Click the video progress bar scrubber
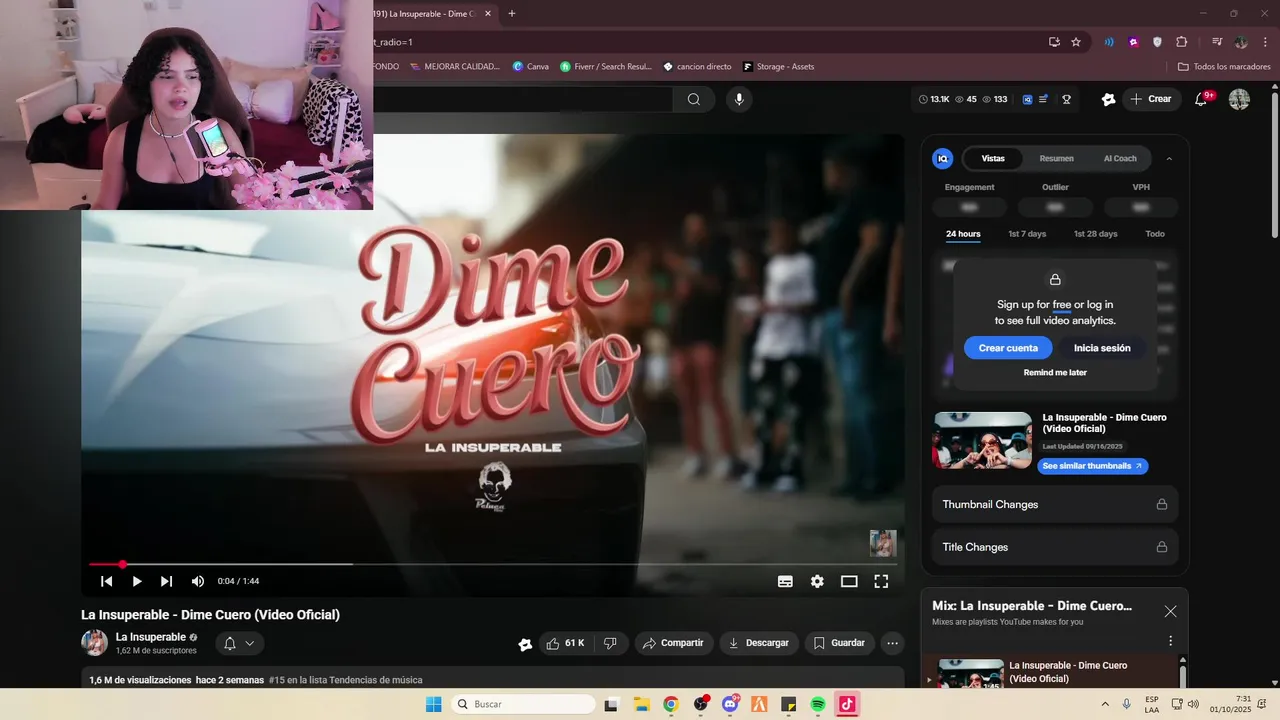 pyautogui.click(x=122, y=564)
